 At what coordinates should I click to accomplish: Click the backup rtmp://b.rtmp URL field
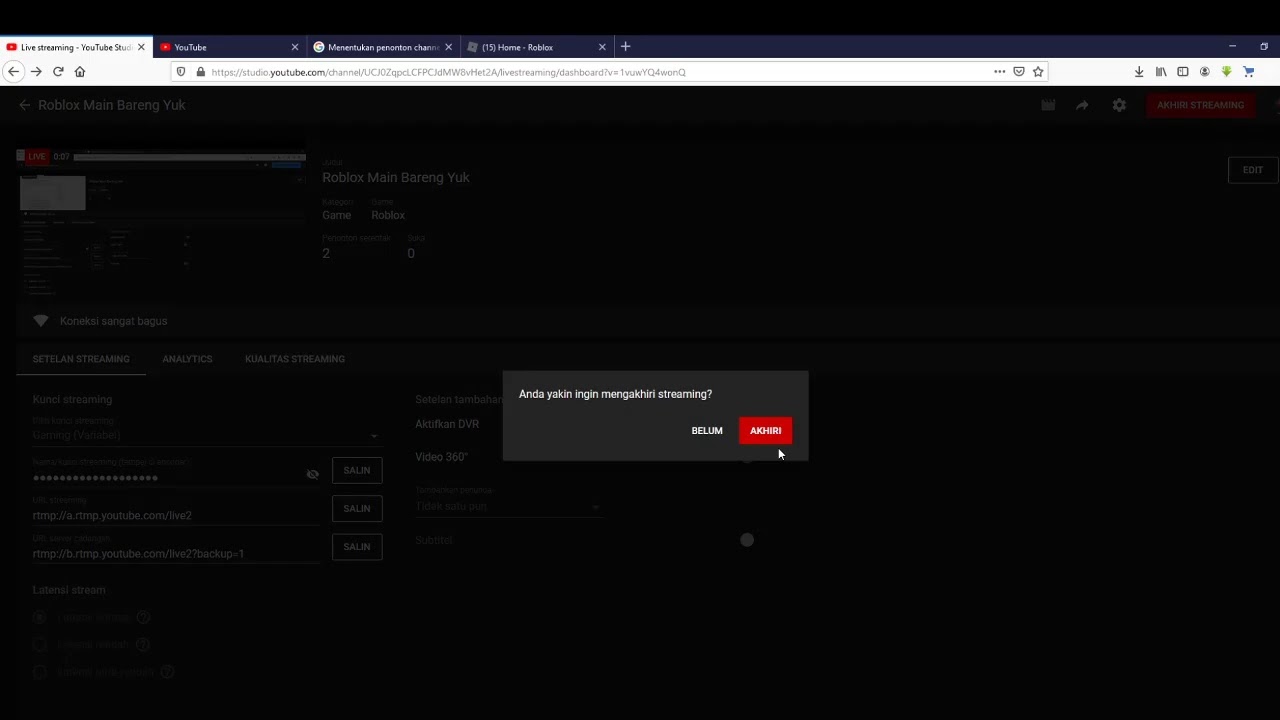click(x=176, y=553)
